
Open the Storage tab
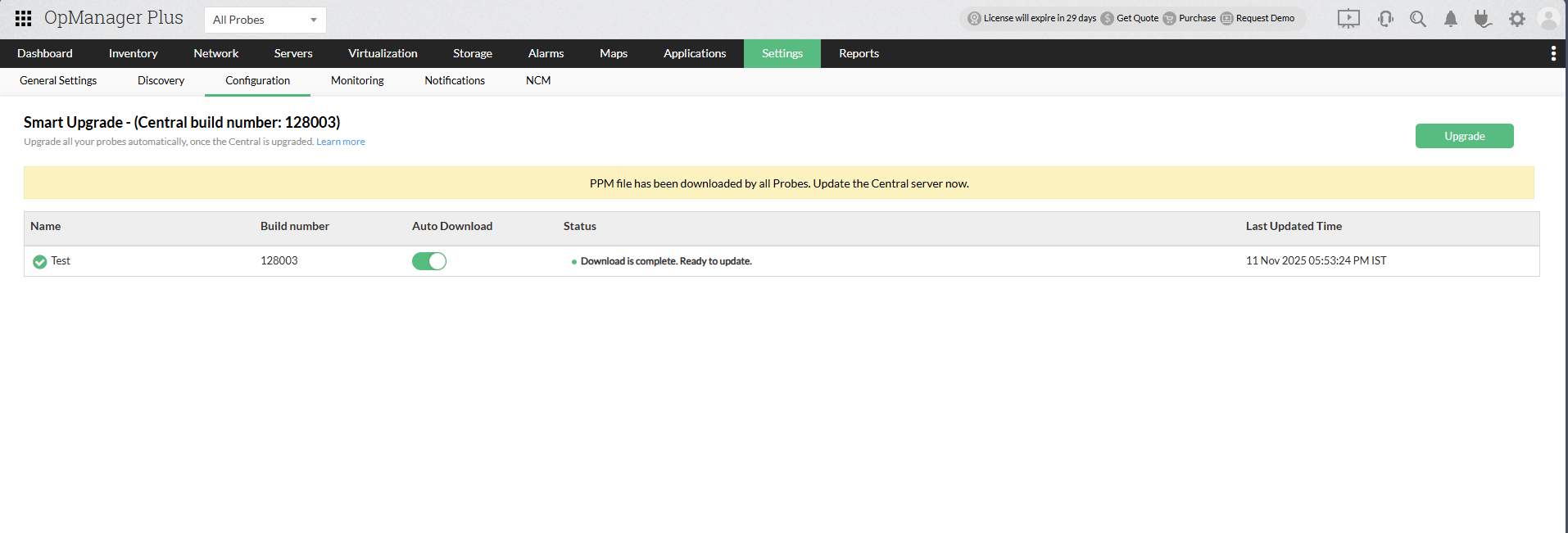click(473, 53)
